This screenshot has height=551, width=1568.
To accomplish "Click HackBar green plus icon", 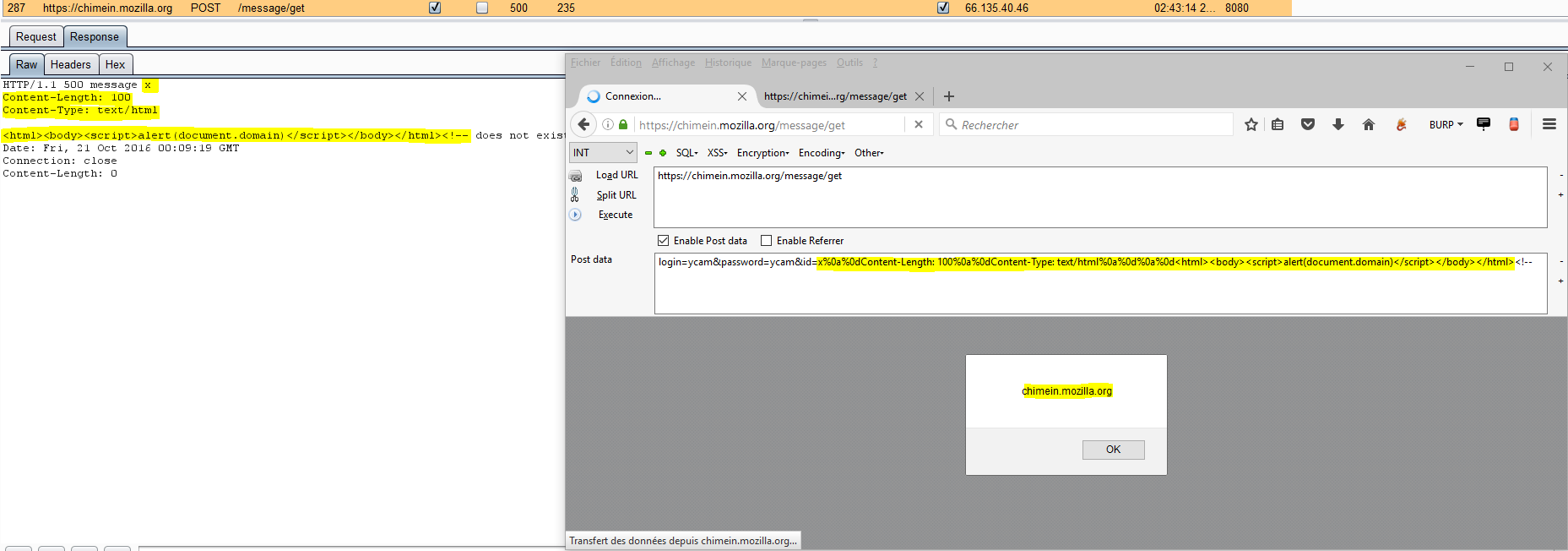I will (x=663, y=153).
